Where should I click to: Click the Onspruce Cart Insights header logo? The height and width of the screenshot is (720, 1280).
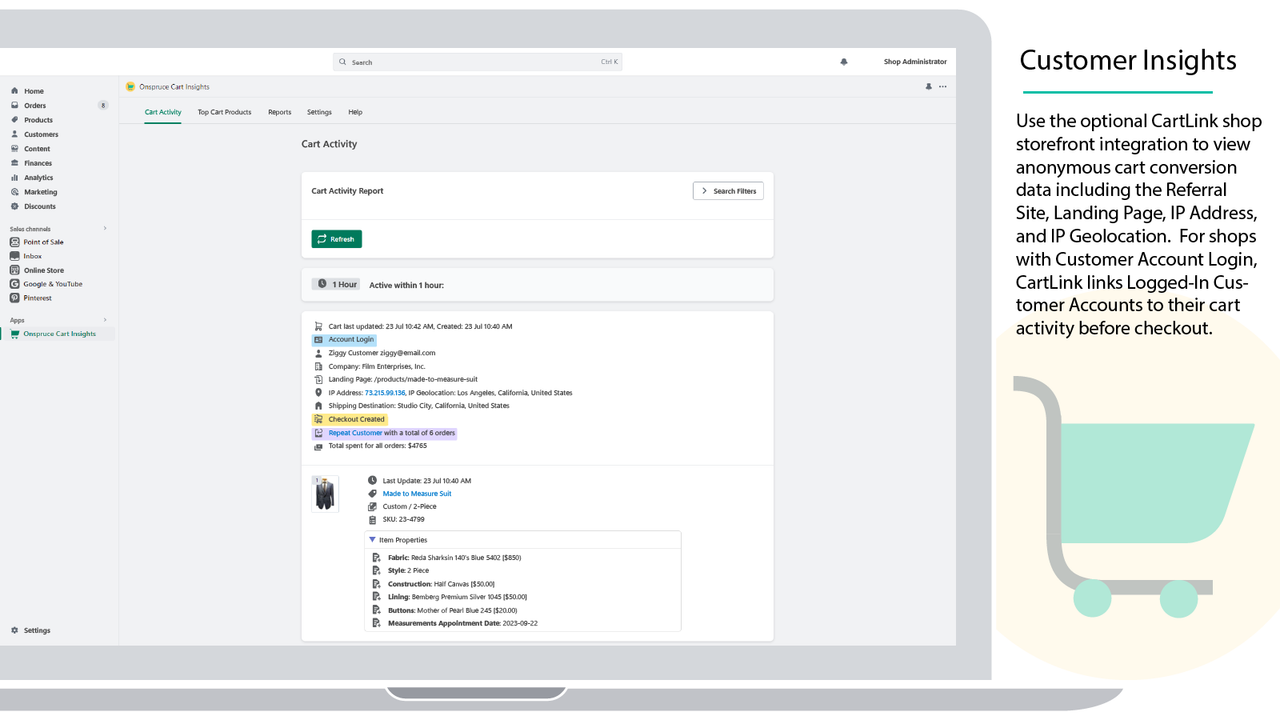coord(130,87)
